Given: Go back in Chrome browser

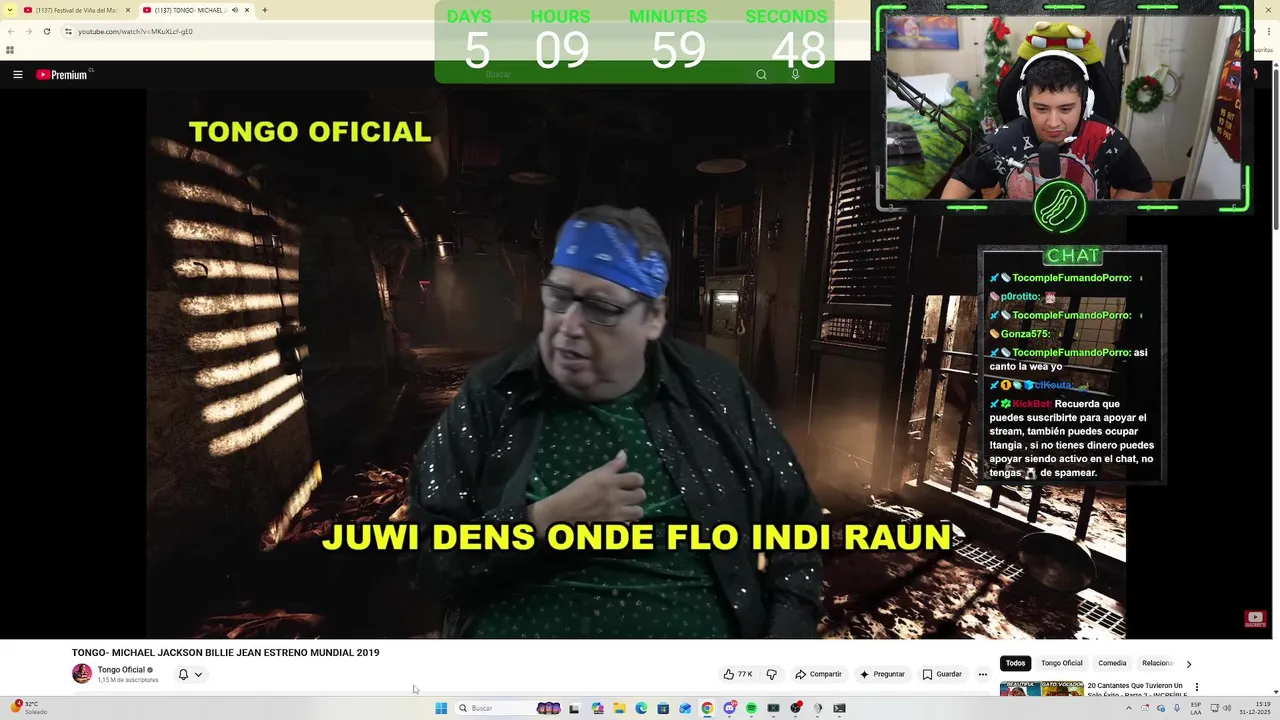Looking at the screenshot, I should (x=11, y=31).
